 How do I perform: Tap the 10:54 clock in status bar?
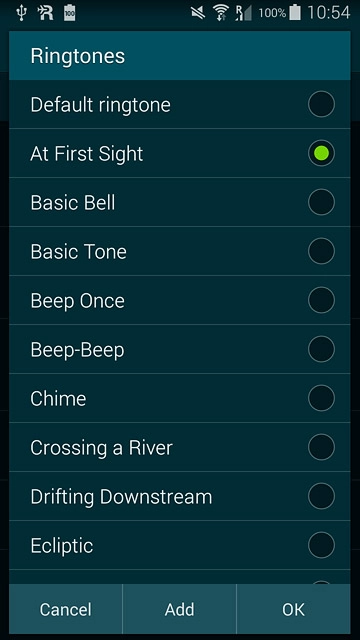coord(329,13)
